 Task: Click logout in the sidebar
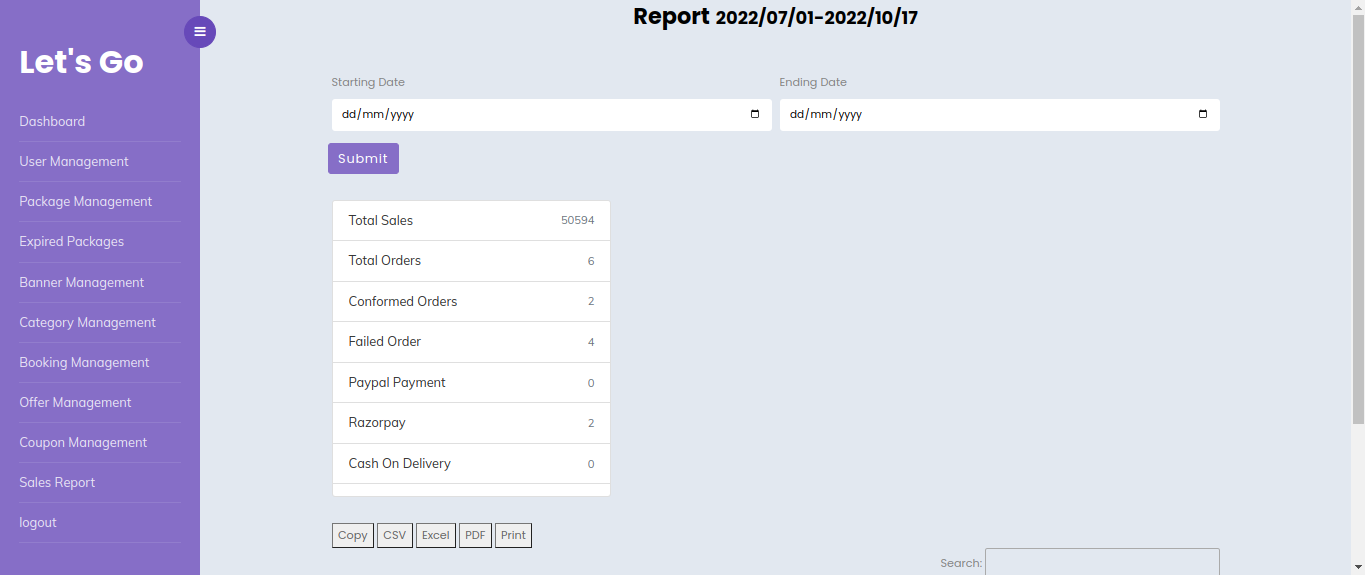tap(38, 522)
